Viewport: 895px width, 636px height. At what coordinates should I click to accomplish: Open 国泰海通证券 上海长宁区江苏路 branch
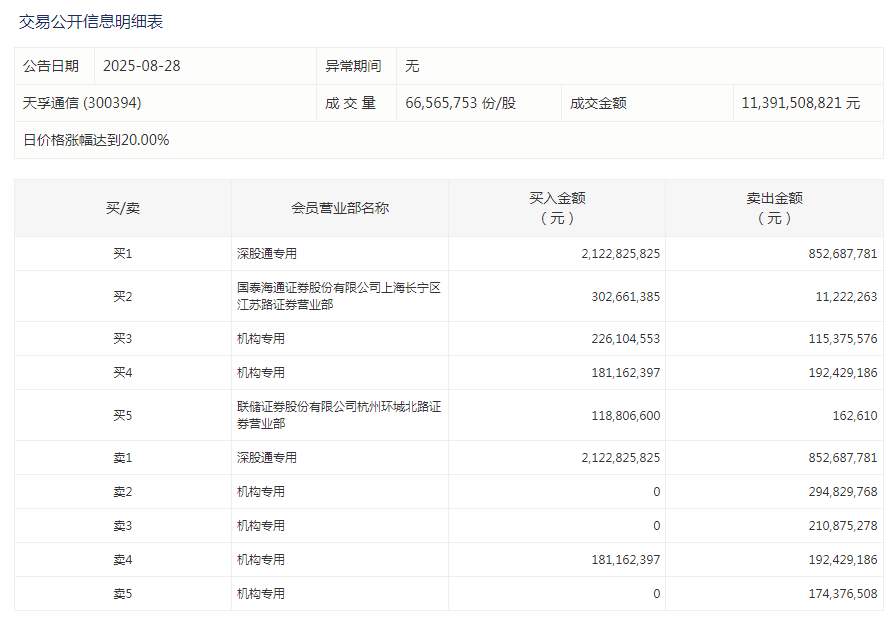point(339,296)
